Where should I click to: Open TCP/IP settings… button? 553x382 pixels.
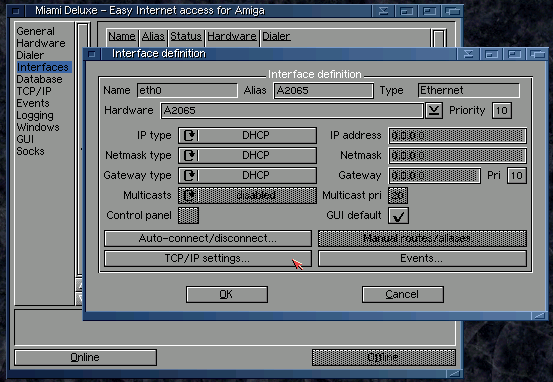coord(208,259)
